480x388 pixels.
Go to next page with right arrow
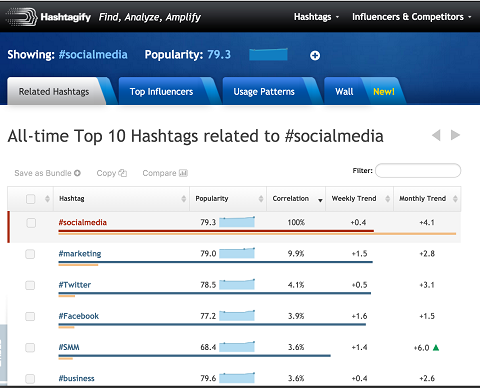pos(455,135)
